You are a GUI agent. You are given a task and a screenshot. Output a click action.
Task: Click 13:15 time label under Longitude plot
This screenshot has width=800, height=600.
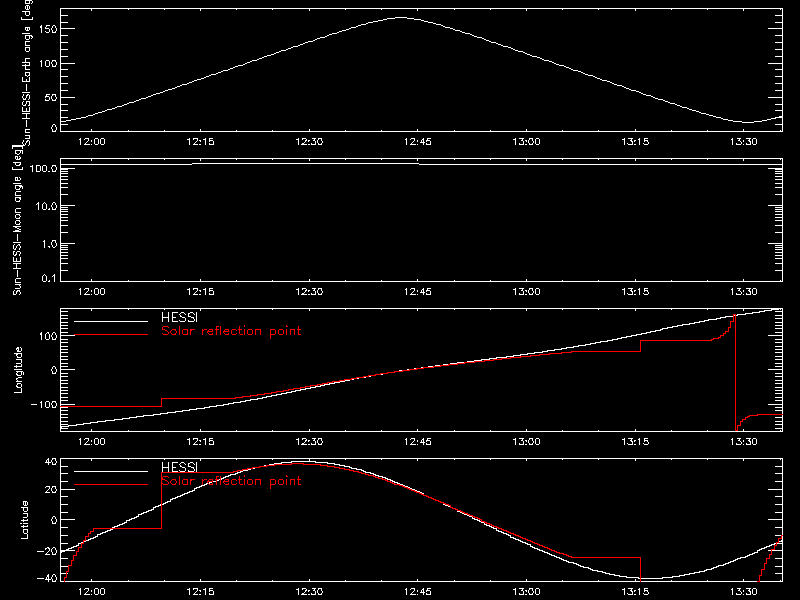pyautogui.click(x=635, y=442)
